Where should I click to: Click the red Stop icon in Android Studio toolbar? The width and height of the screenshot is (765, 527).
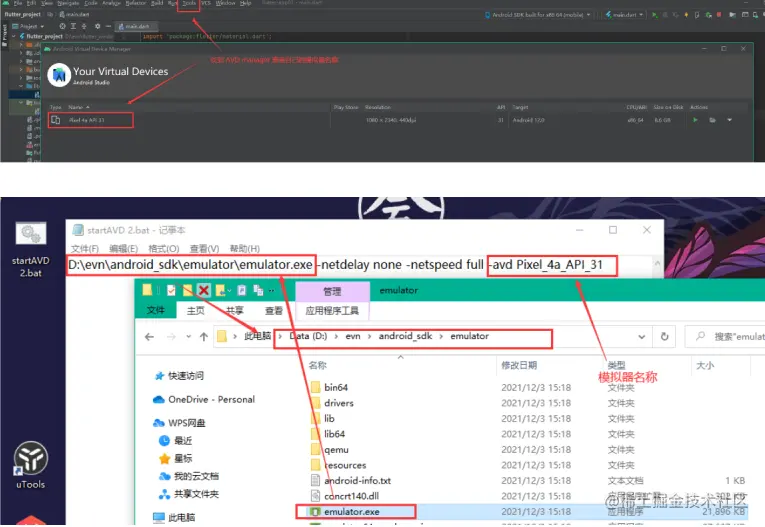pyautogui.click(x=719, y=15)
